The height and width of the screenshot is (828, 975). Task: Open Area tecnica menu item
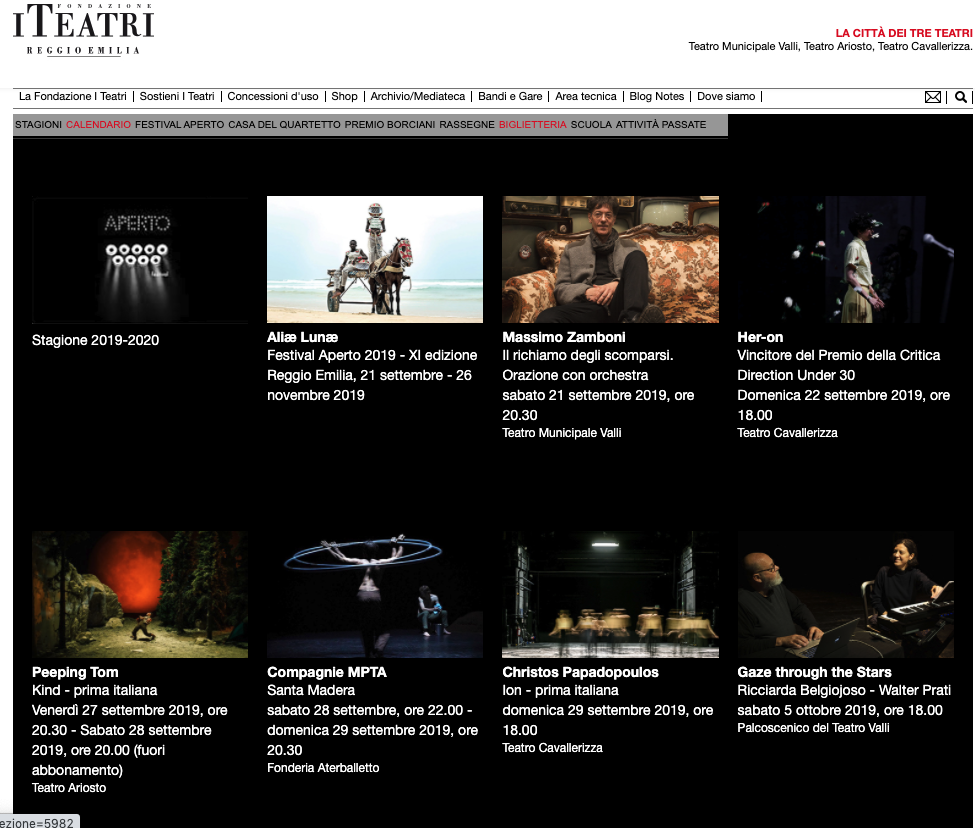pos(586,96)
